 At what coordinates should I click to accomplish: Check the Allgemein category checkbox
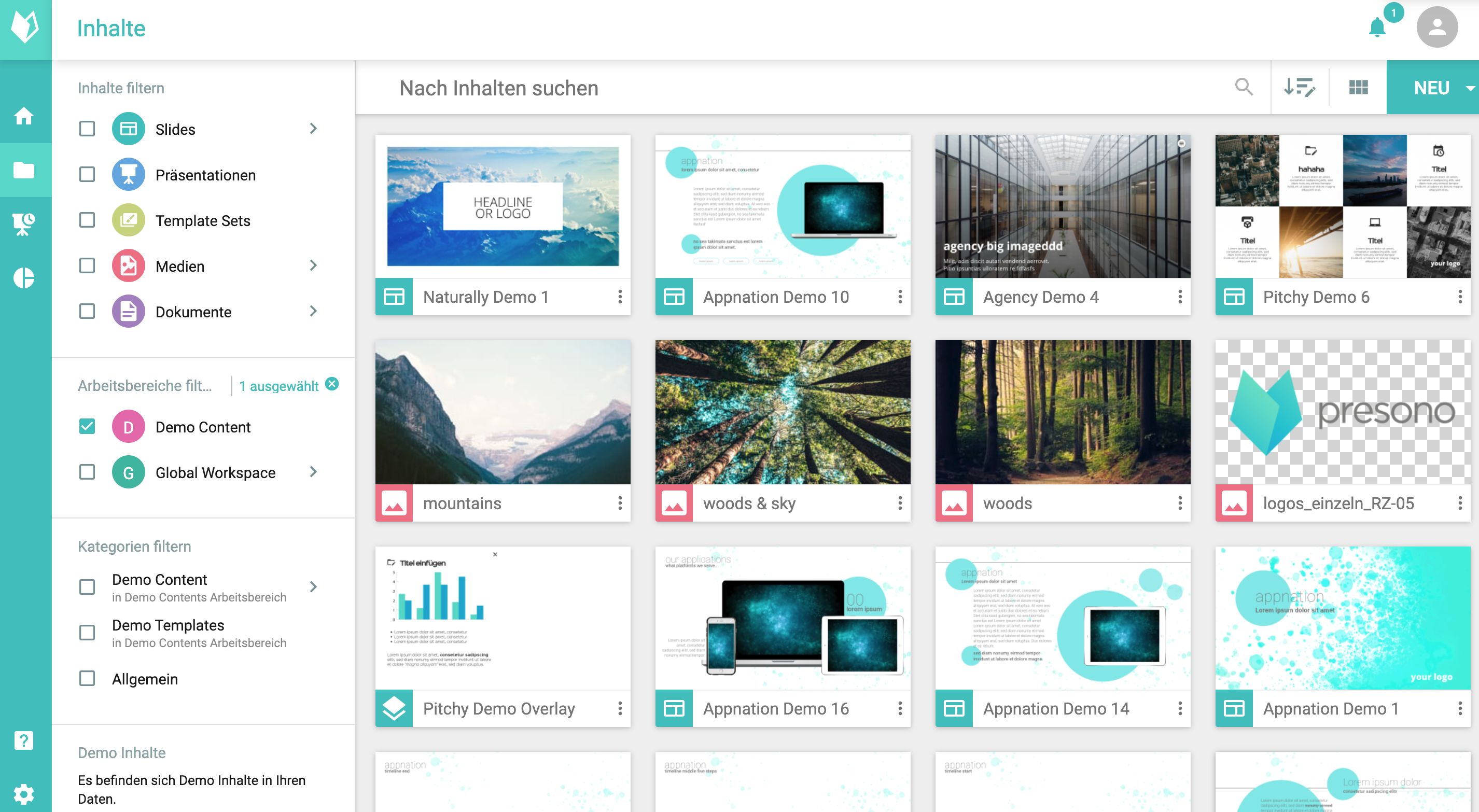click(x=87, y=679)
